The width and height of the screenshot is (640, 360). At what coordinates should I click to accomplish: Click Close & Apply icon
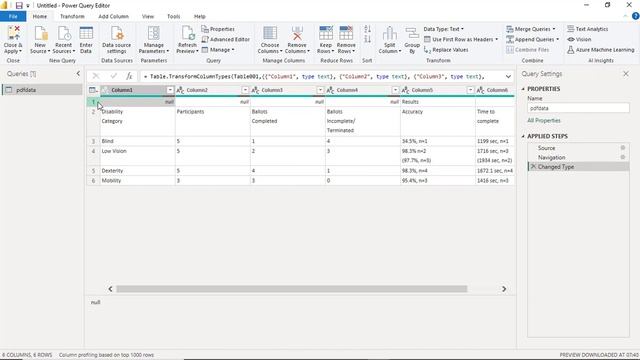click(x=13, y=33)
